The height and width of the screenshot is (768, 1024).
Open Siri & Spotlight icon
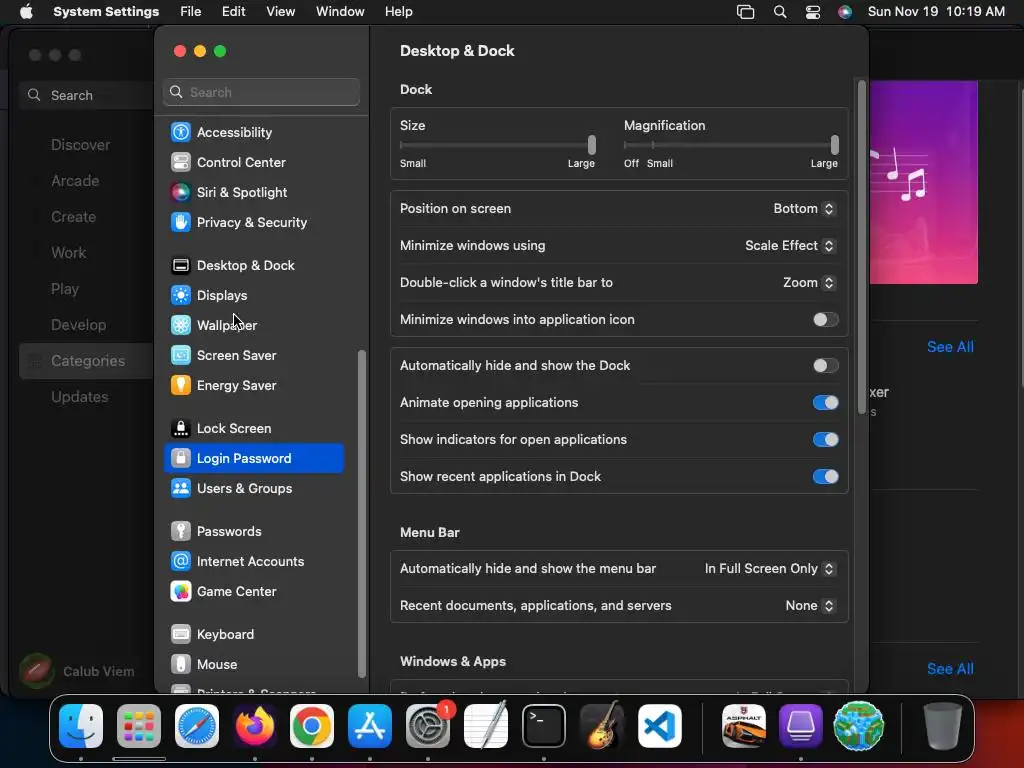[x=181, y=192]
